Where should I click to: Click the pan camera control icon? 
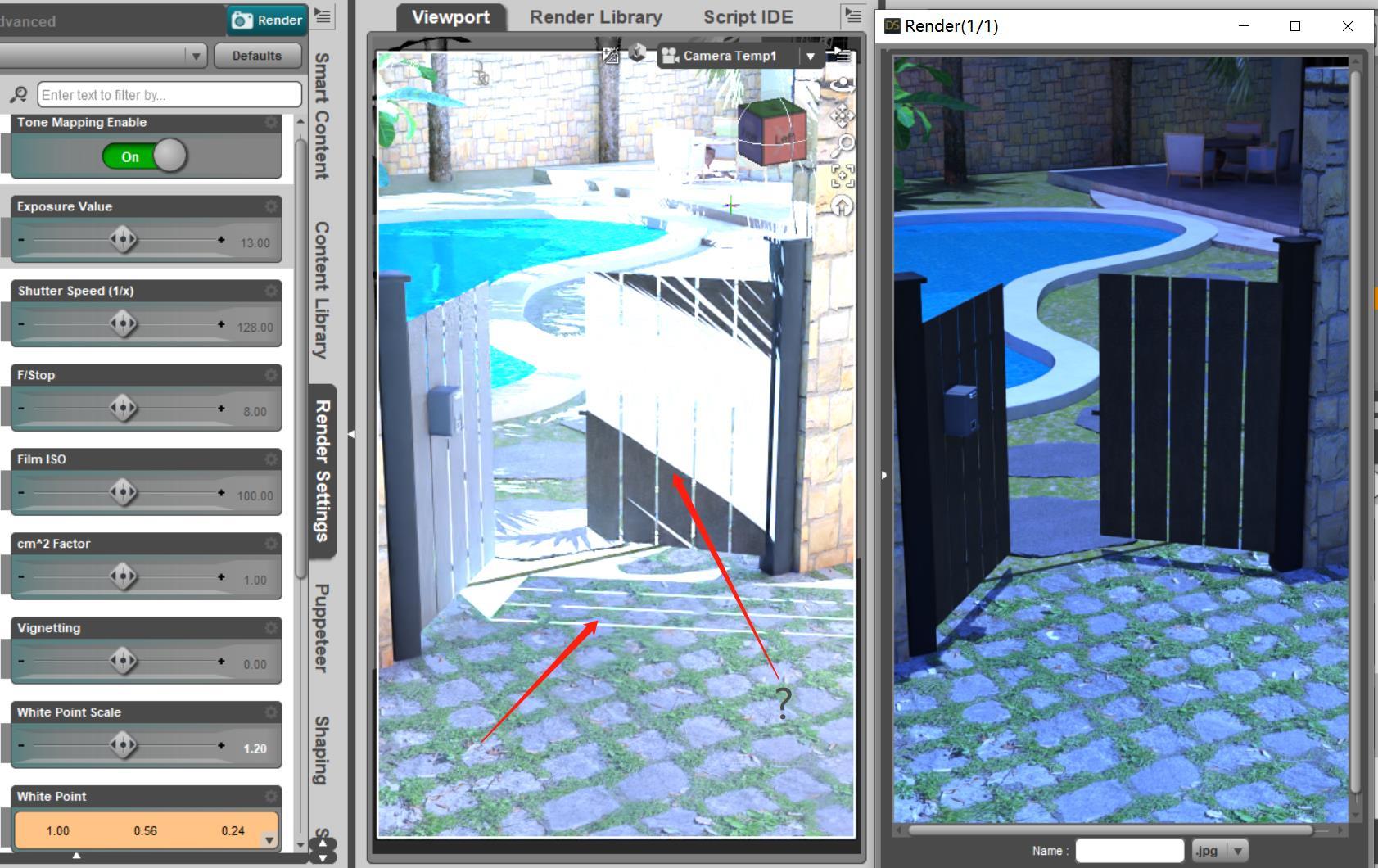tap(840, 115)
